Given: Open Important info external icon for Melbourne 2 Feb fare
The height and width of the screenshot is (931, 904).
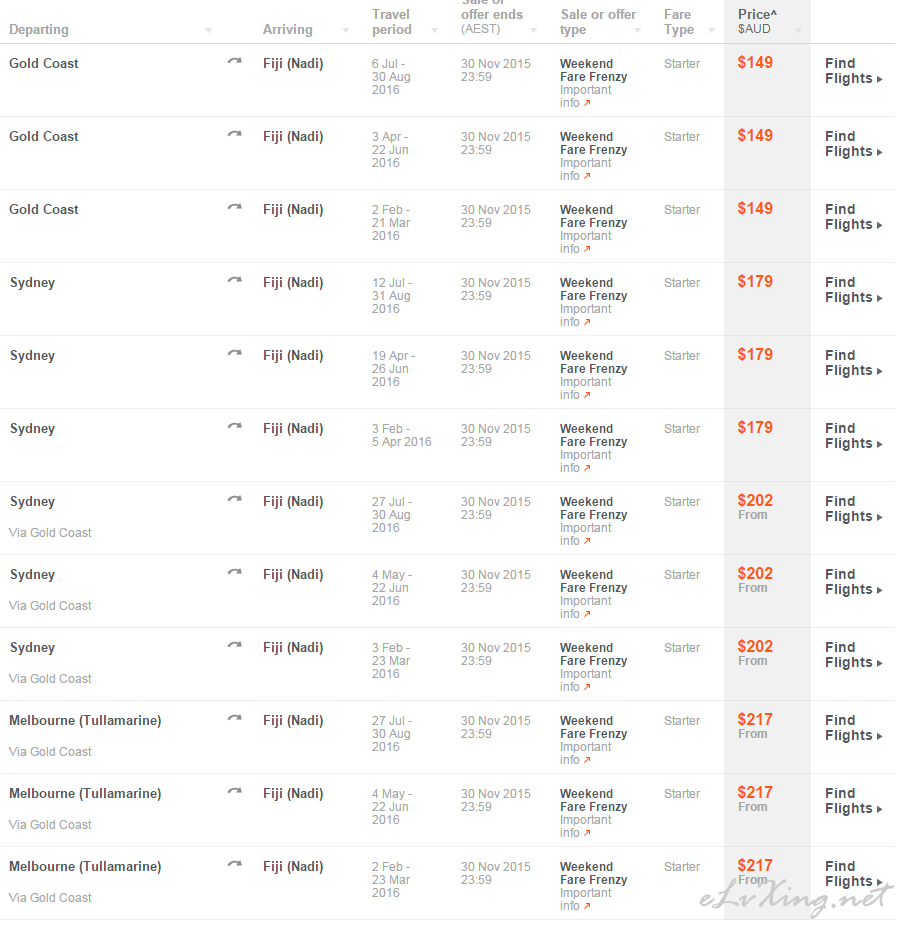Looking at the screenshot, I should [x=587, y=906].
